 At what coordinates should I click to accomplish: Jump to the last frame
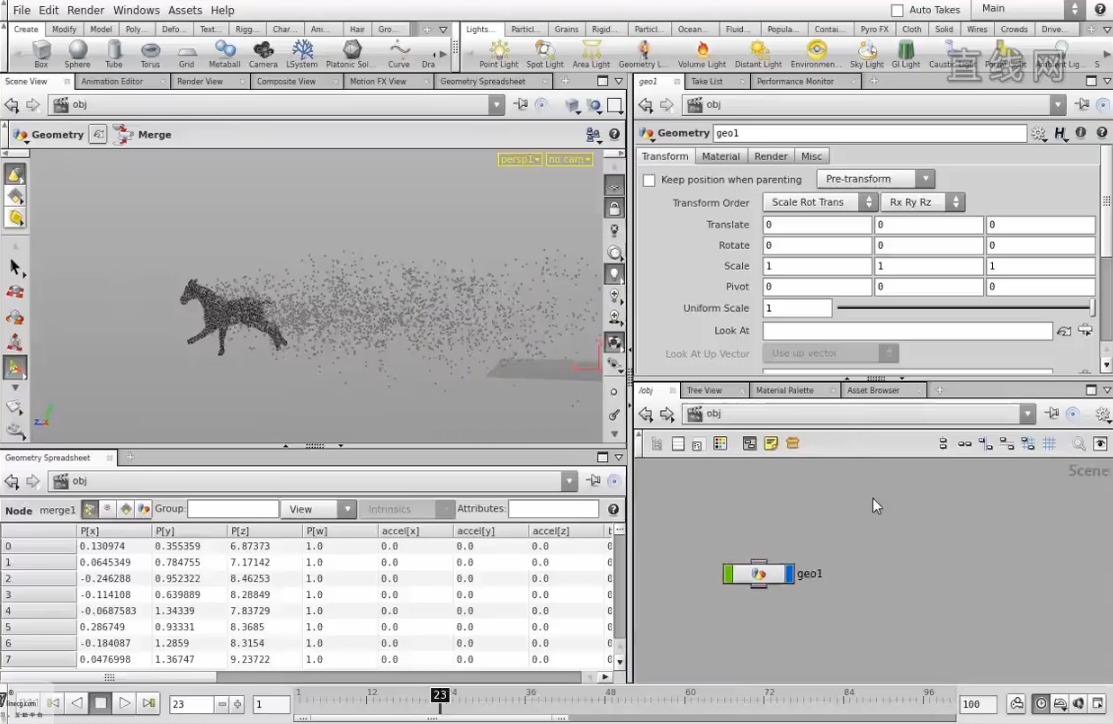pos(148,703)
